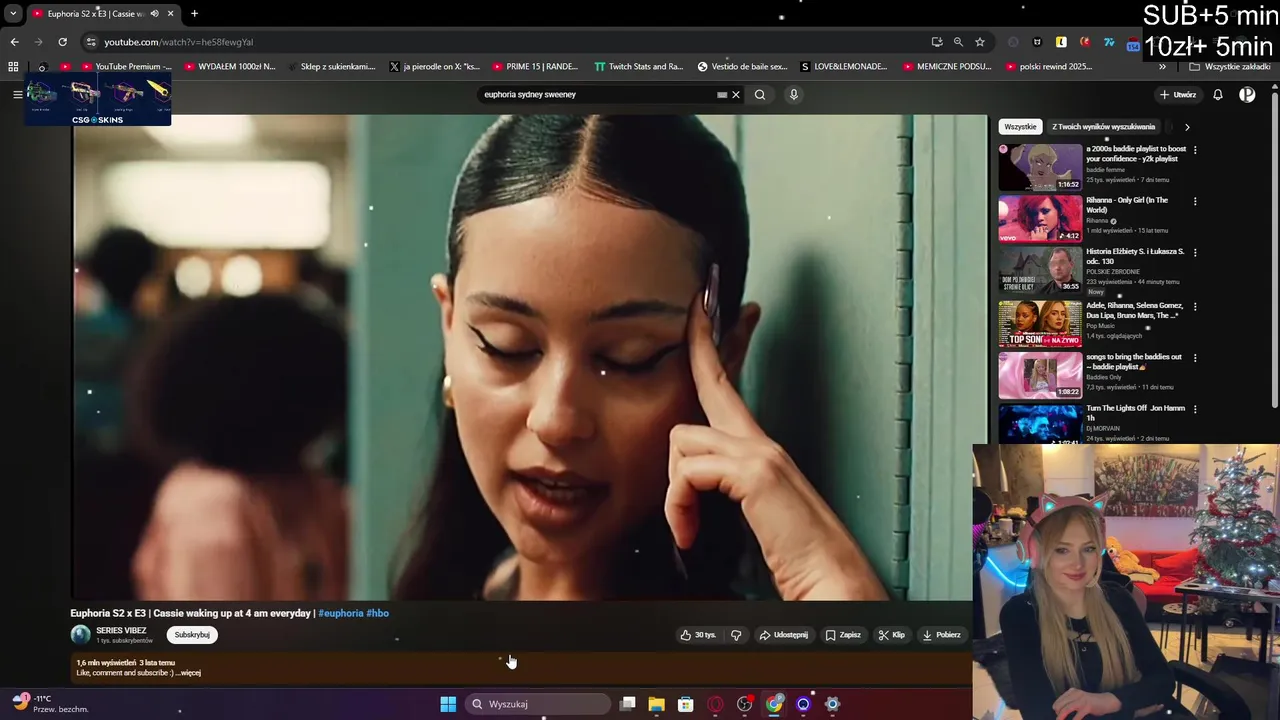Open File Explorer from the taskbar
The image size is (1280, 720).
pos(656,704)
